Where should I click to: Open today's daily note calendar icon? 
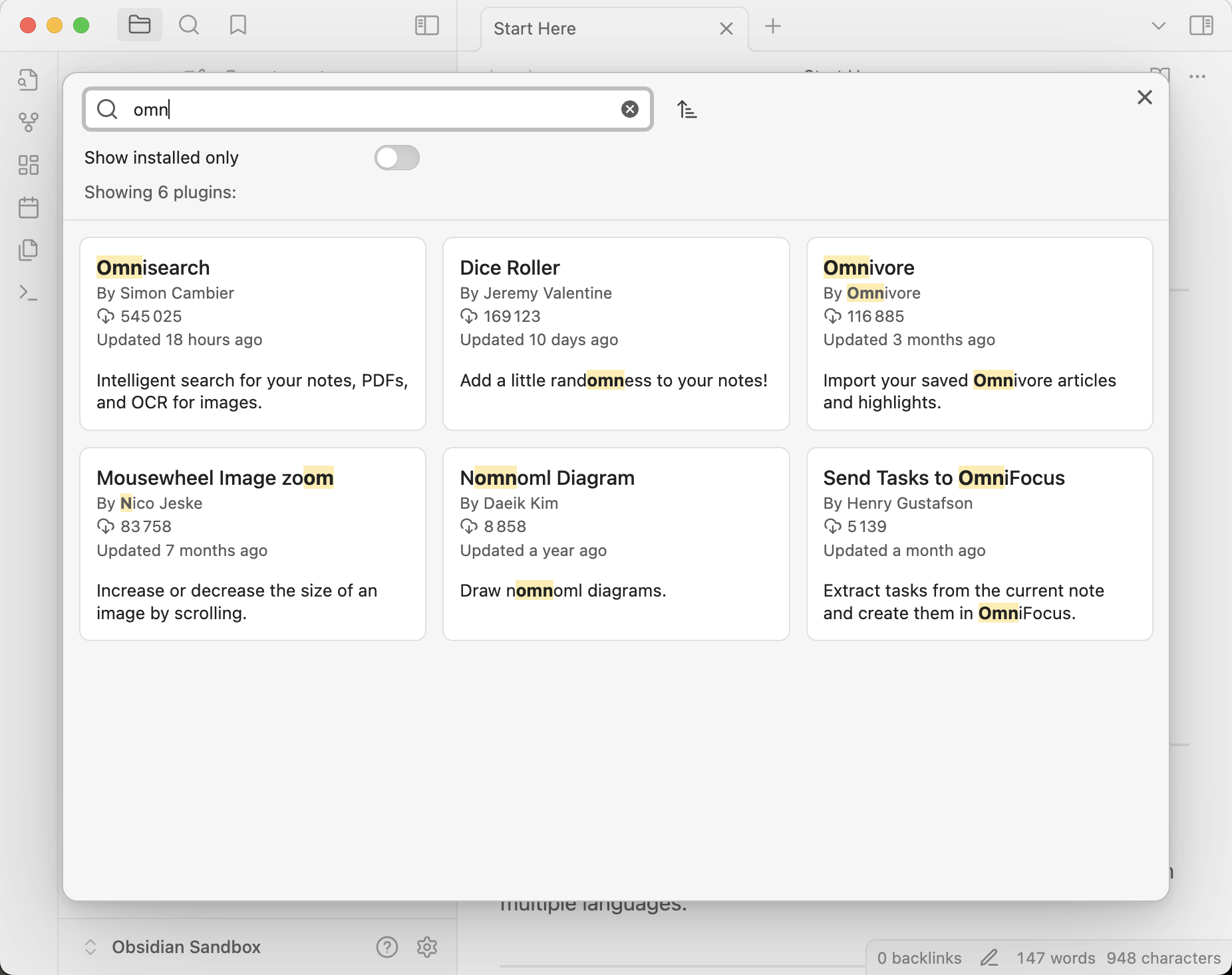click(x=28, y=208)
